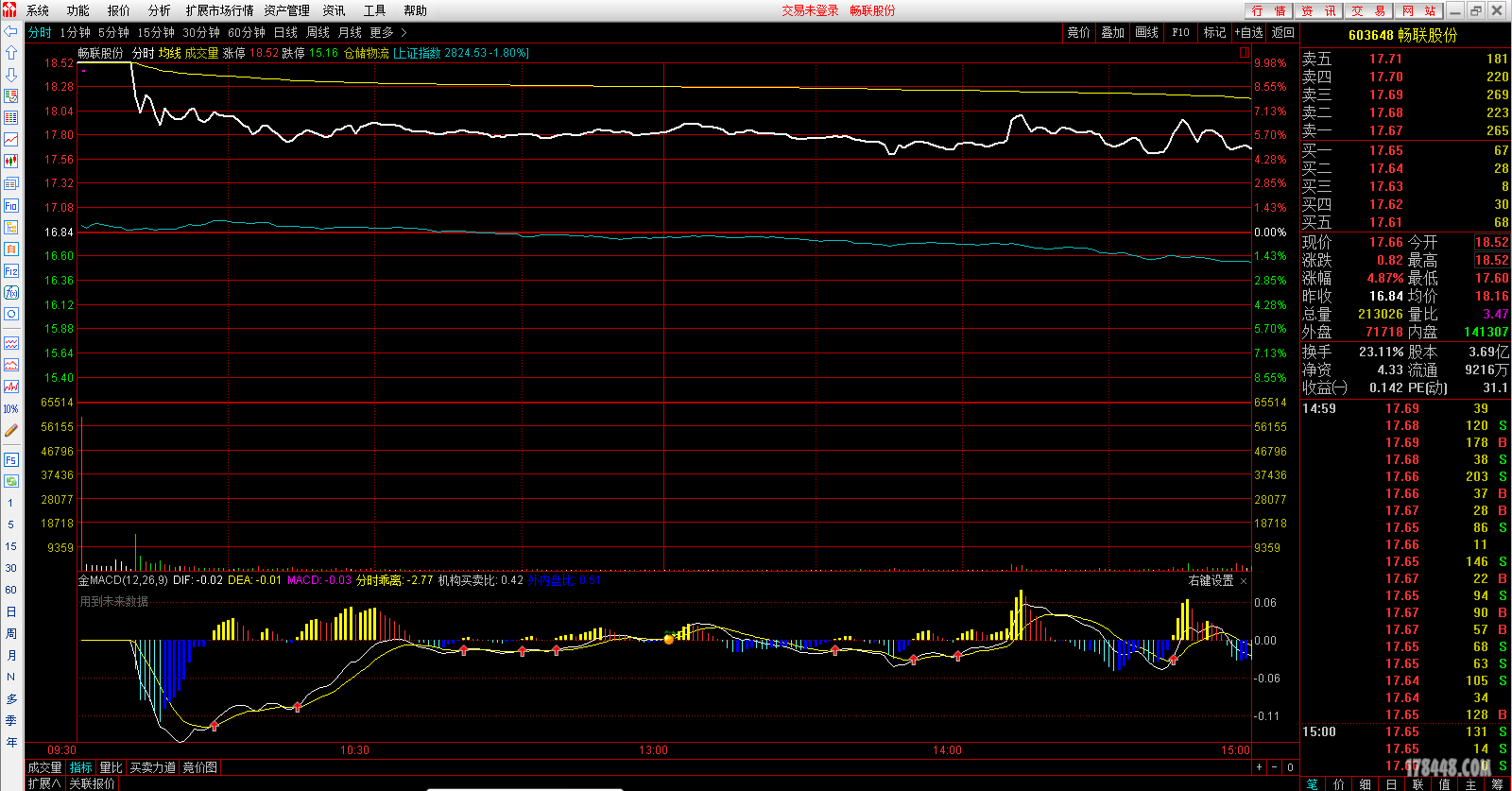The height and width of the screenshot is (791, 1512).
Task: Click the 自 self-select stocks sidebar icon
Action: pyautogui.click(x=11, y=249)
